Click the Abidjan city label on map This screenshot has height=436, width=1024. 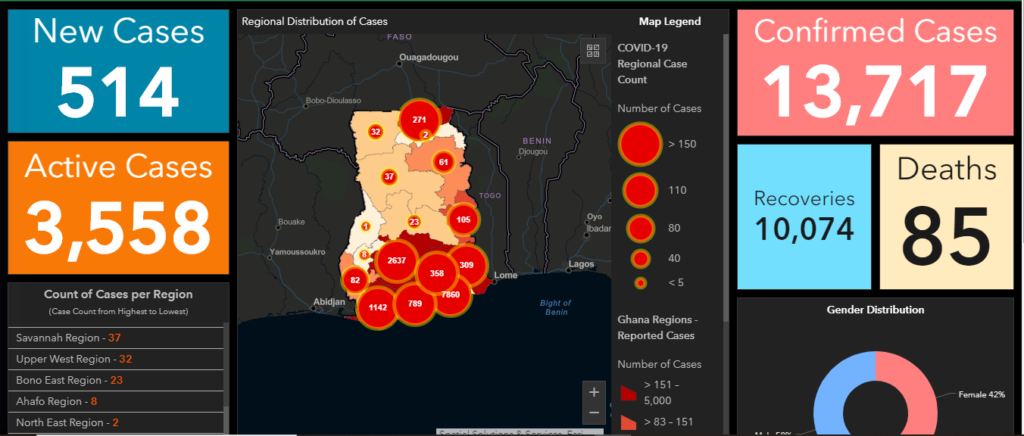(x=328, y=302)
